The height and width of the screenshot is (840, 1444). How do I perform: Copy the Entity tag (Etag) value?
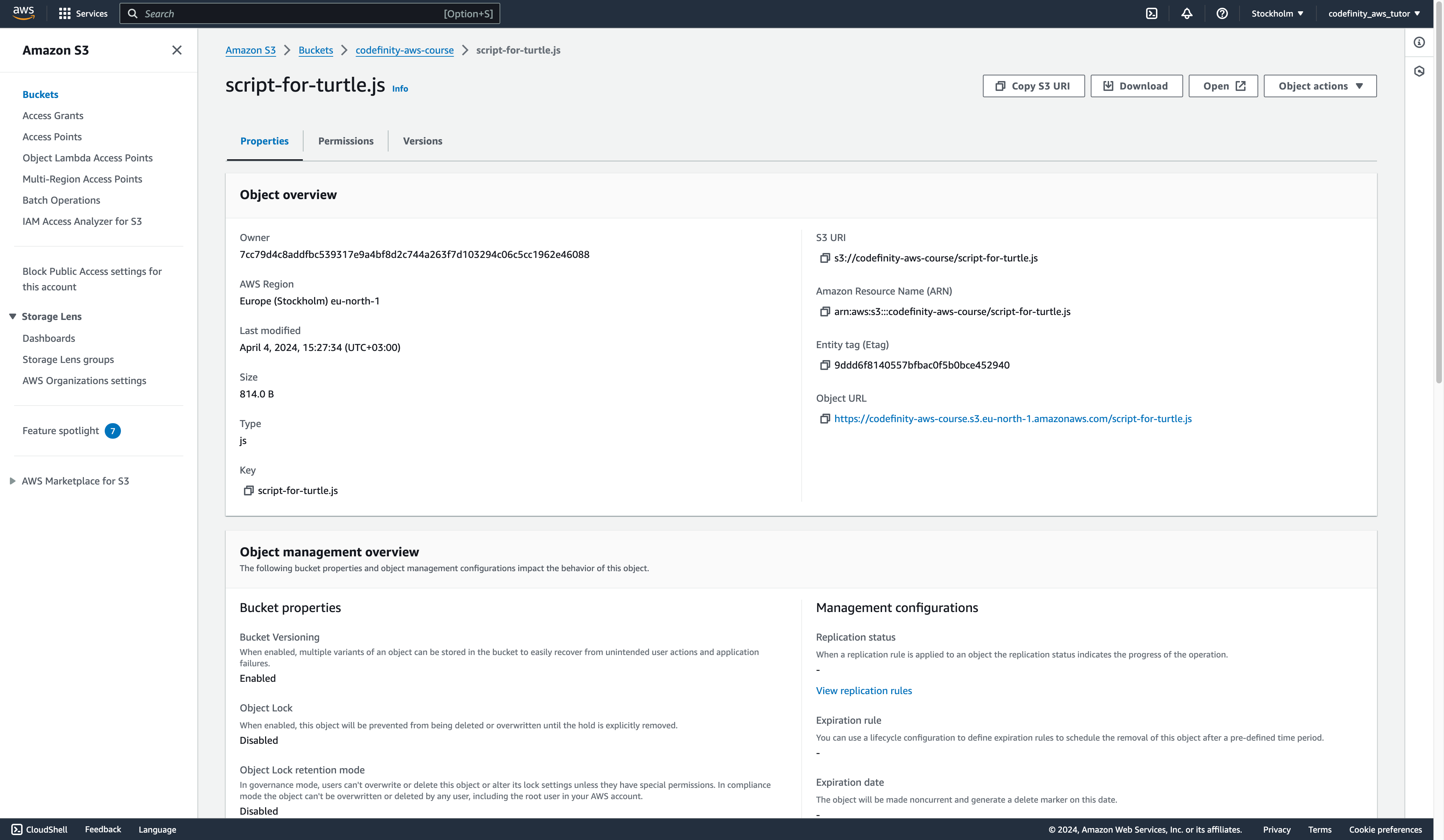[825, 365]
